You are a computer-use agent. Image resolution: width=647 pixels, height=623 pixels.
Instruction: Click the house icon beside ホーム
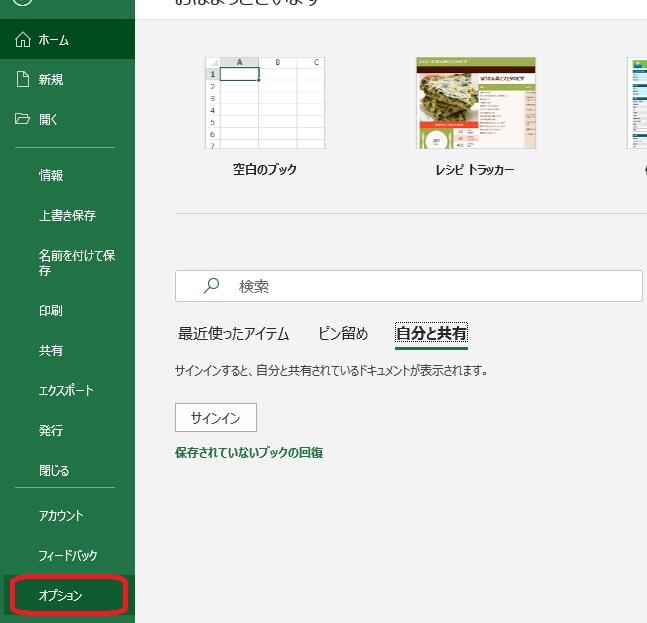tap(23, 40)
